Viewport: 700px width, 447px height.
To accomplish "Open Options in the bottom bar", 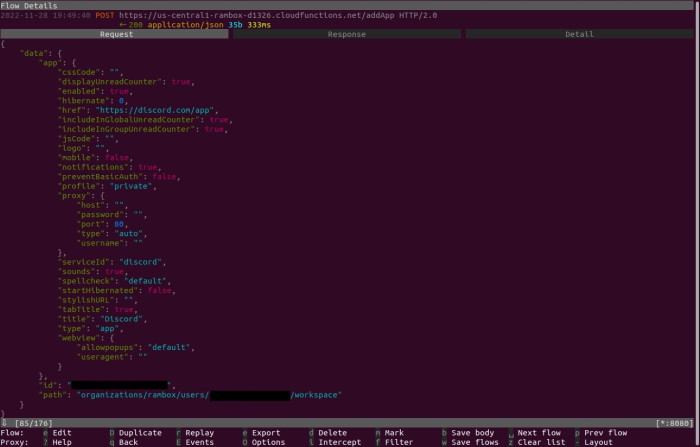I will tap(268, 441).
